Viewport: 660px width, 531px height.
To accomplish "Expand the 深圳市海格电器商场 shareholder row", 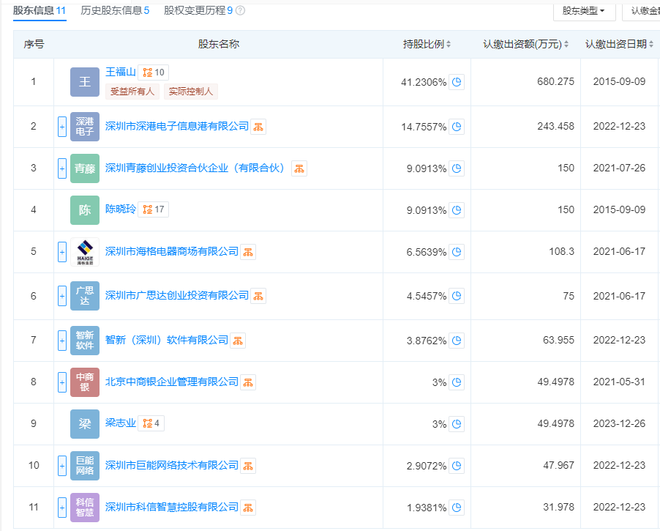I will [62, 252].
